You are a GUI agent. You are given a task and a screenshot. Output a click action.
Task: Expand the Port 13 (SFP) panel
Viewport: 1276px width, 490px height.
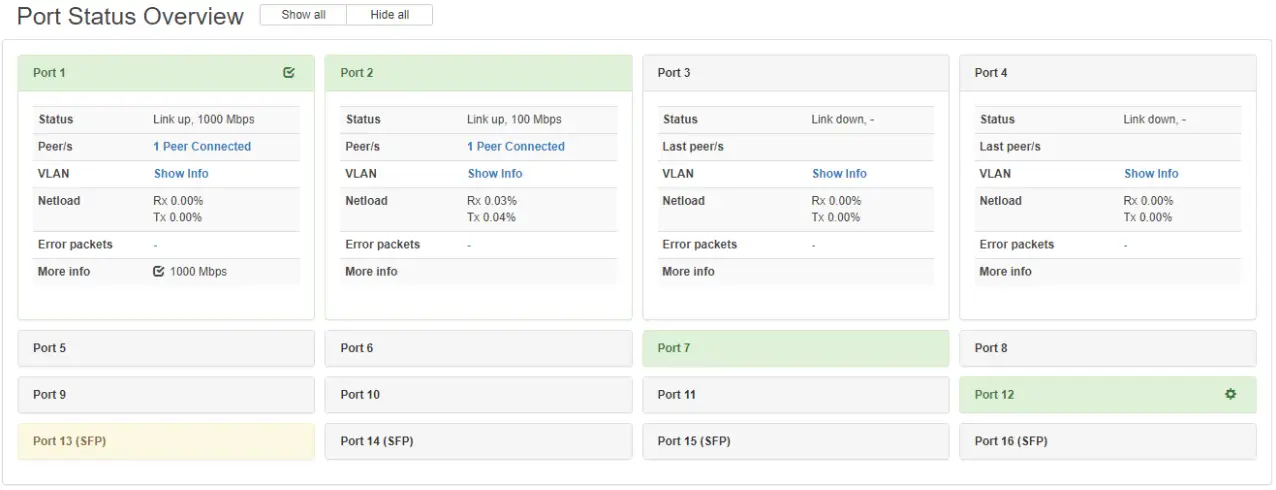point(166,441)
